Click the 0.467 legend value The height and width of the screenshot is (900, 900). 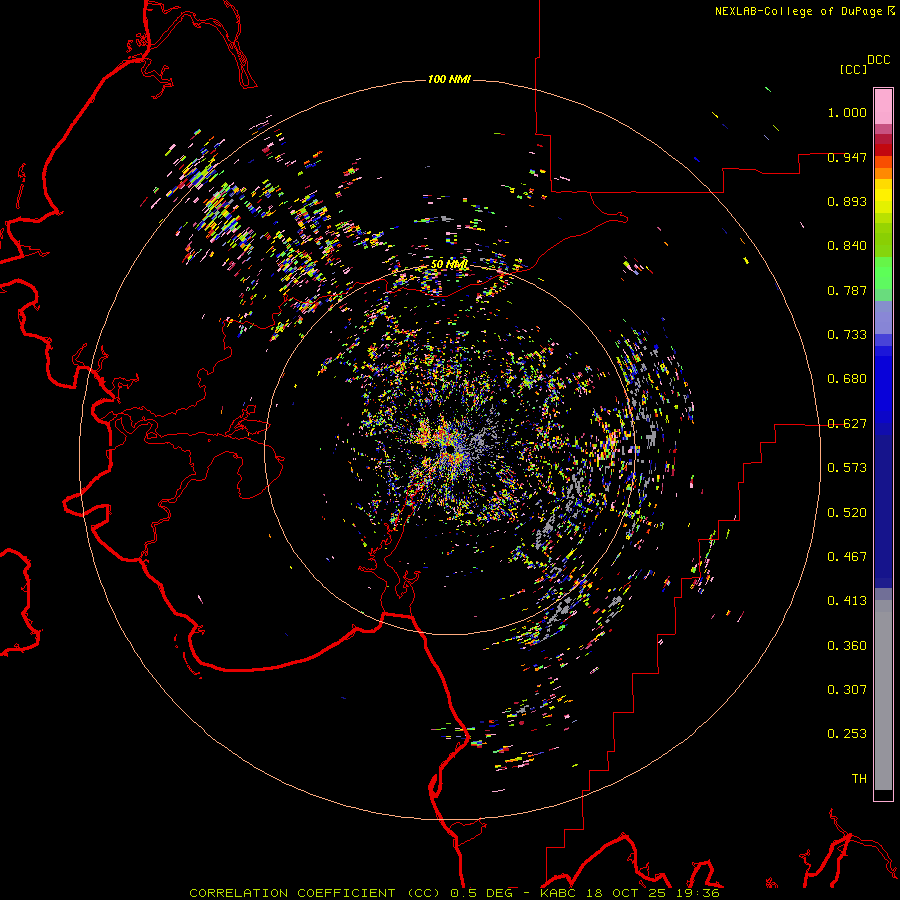click(847, 556)
